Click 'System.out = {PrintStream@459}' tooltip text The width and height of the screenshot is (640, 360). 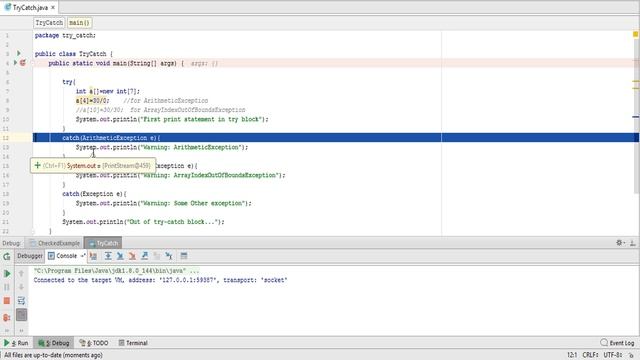[x=109, y=165]
